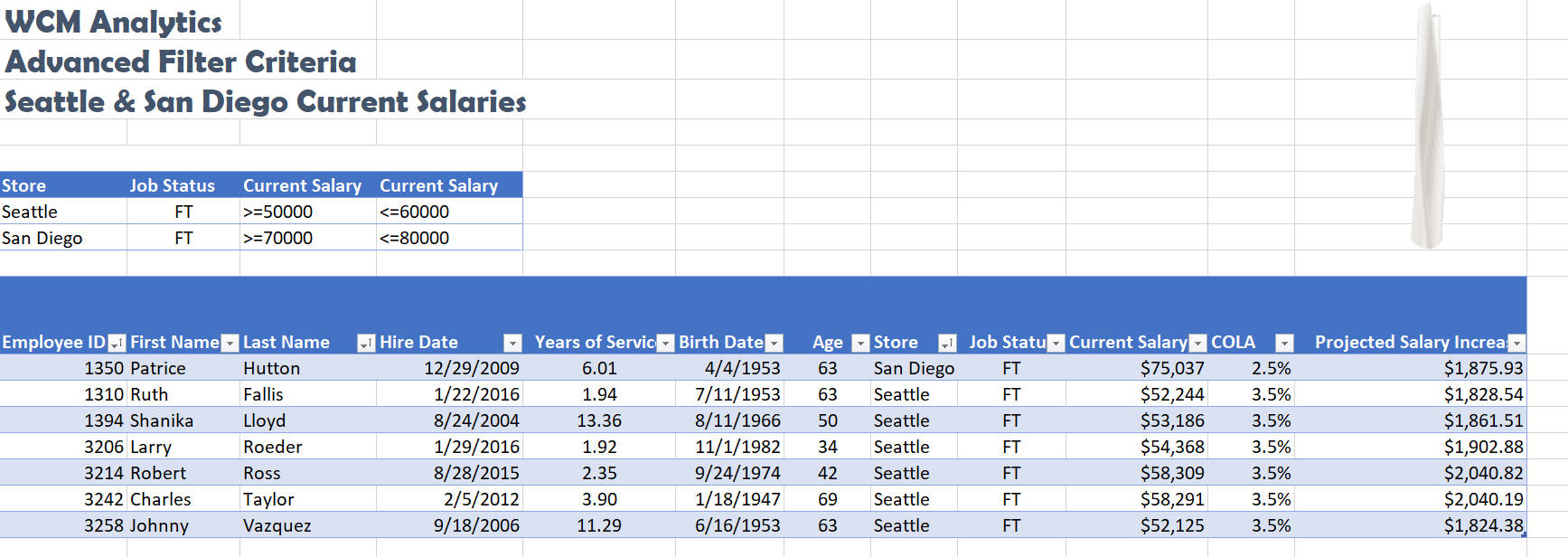Open the Projected Salary Increase filter dropdown
Viewport: 1568px width, 557px height.
[1516, 343]
